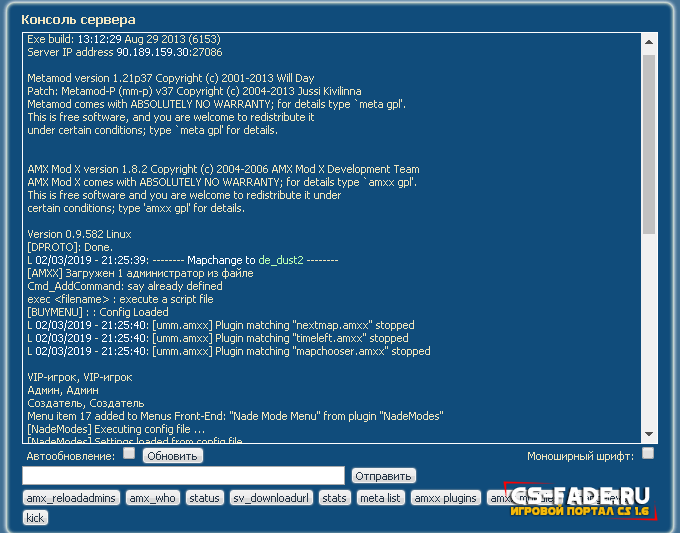Click the 'Админ, Админ' line
The image size is (680, 533).
pos(63,391)
